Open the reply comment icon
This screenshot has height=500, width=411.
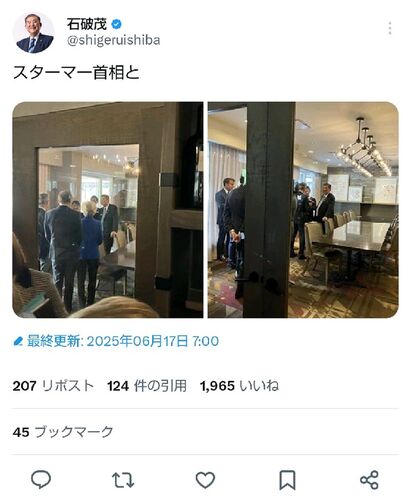[41, 480]
